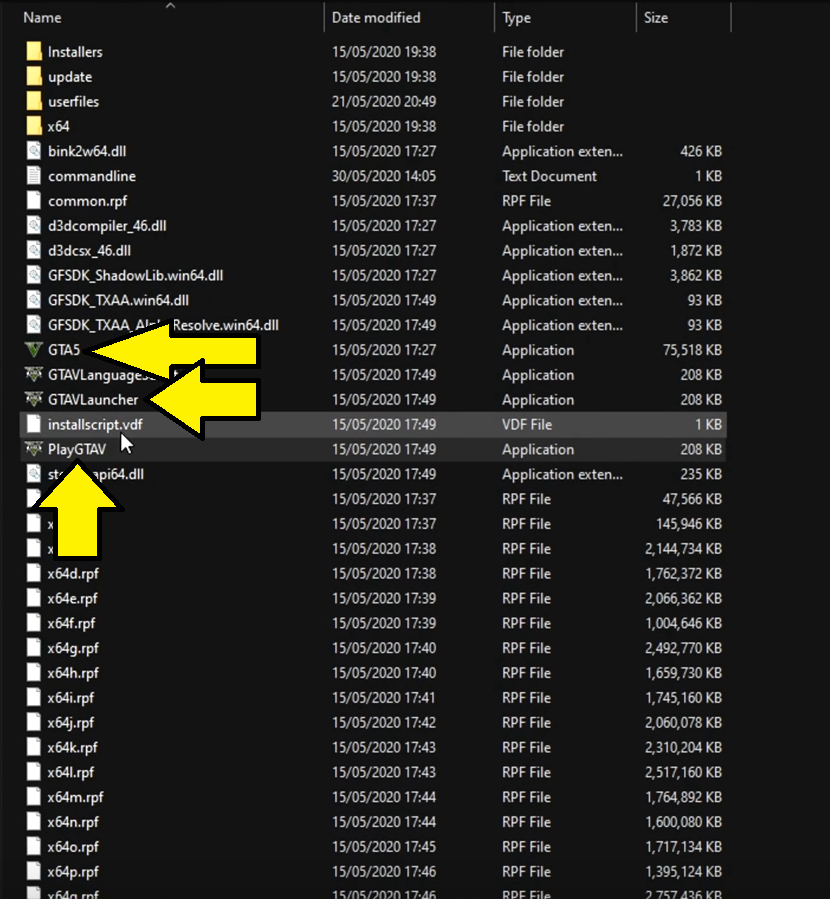Click the GTAVLauncher application icon

34,399
